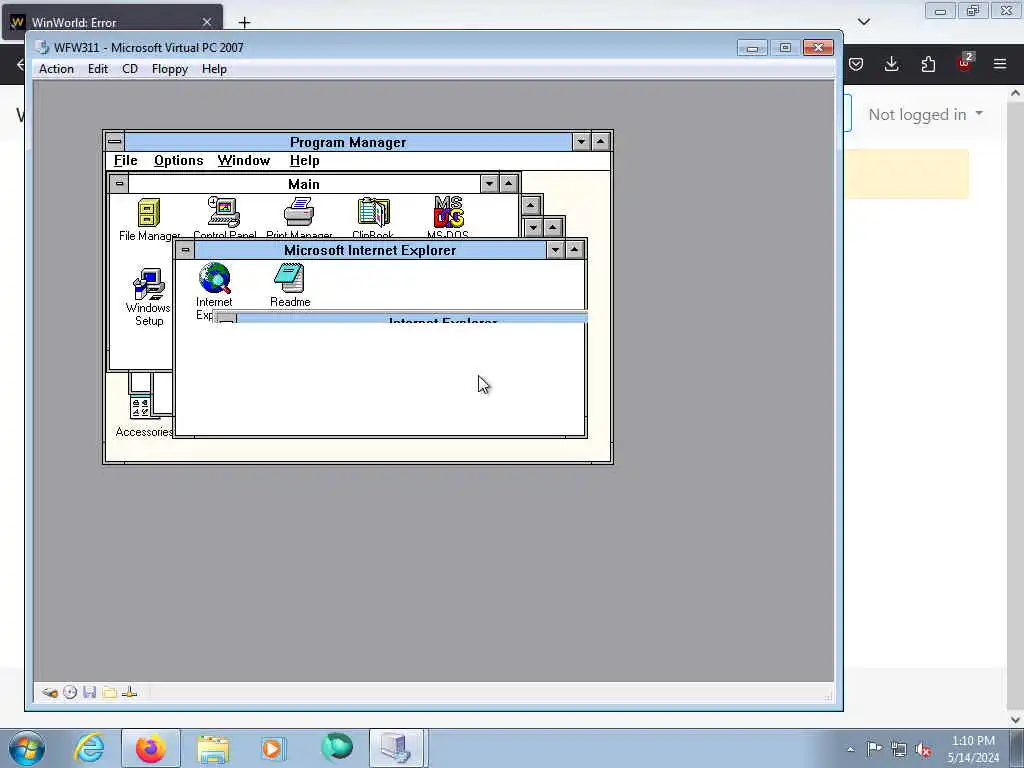Open Firefox hamburger application menu
This screenshot has width=1024, height=768.
click(1000, 64)
